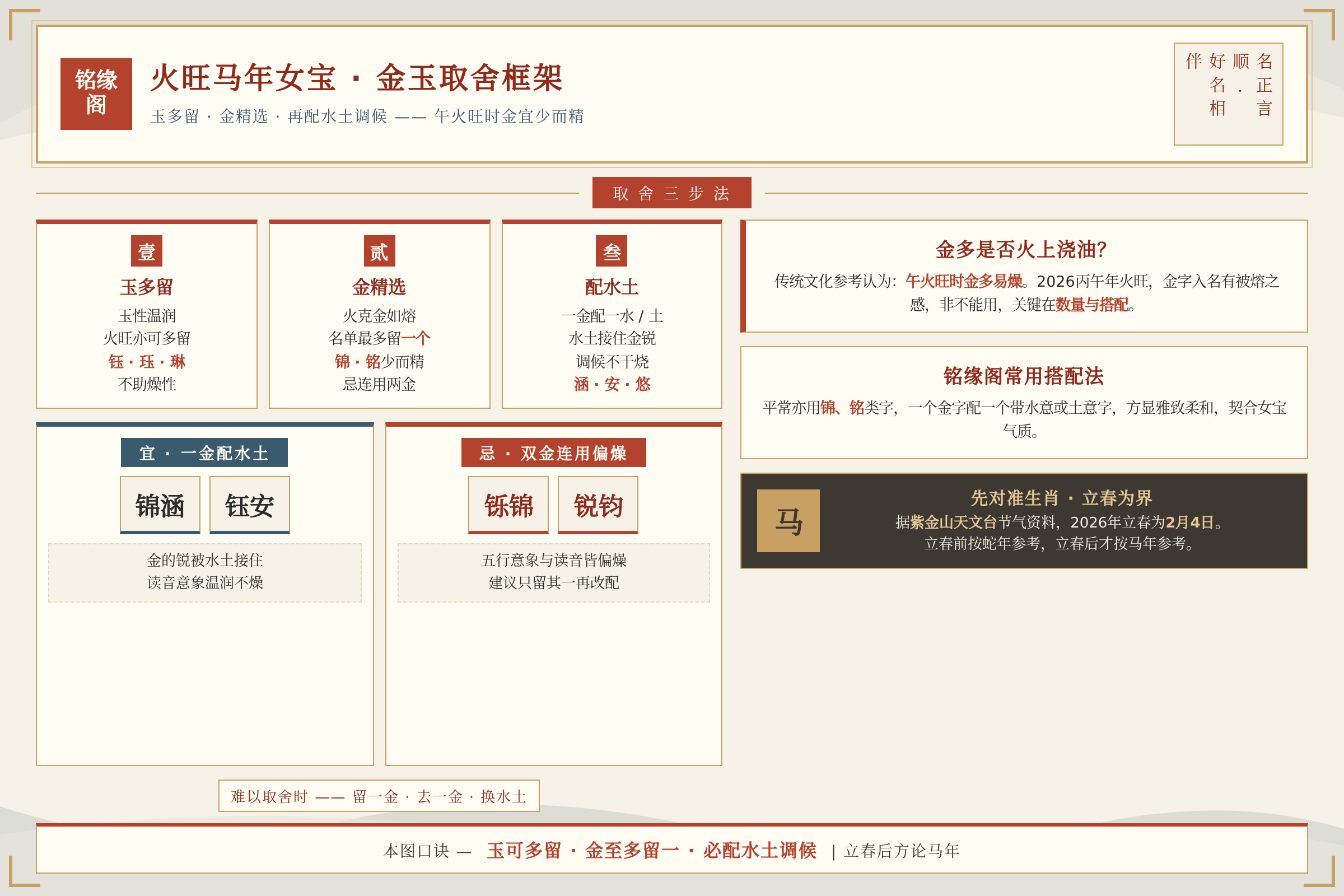Click the 配水土 card heading
This screenshot has width=1344, height=896.
[612, 287]
